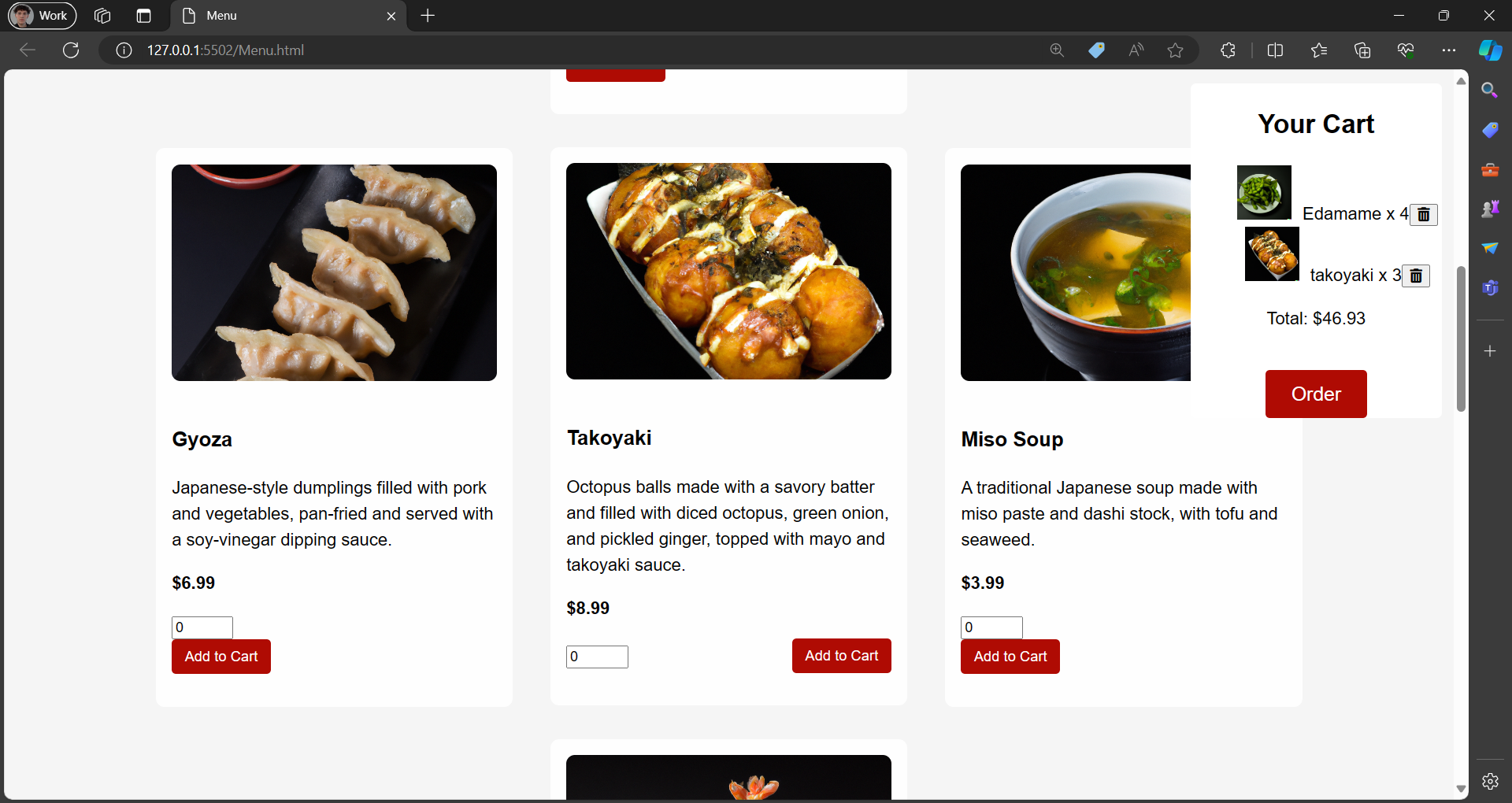Click the Miso Soup heading
The width and height of the screenshot is (1512, 803).
click(1012, 439)
